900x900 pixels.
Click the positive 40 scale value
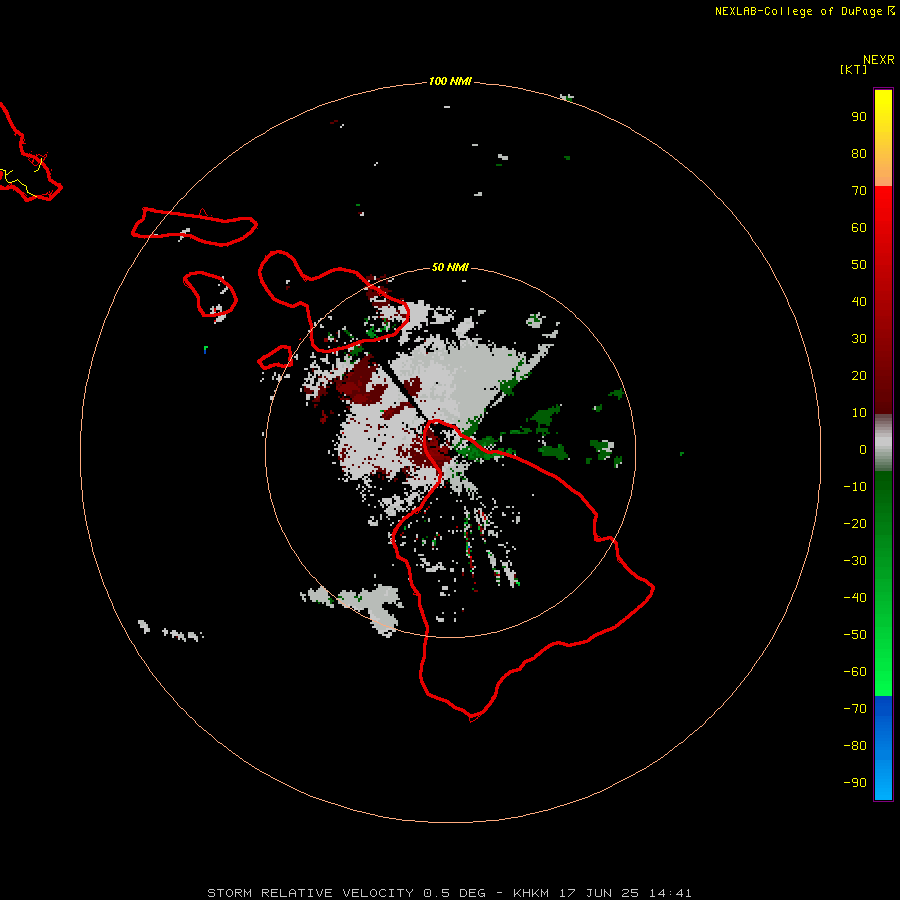859,301
